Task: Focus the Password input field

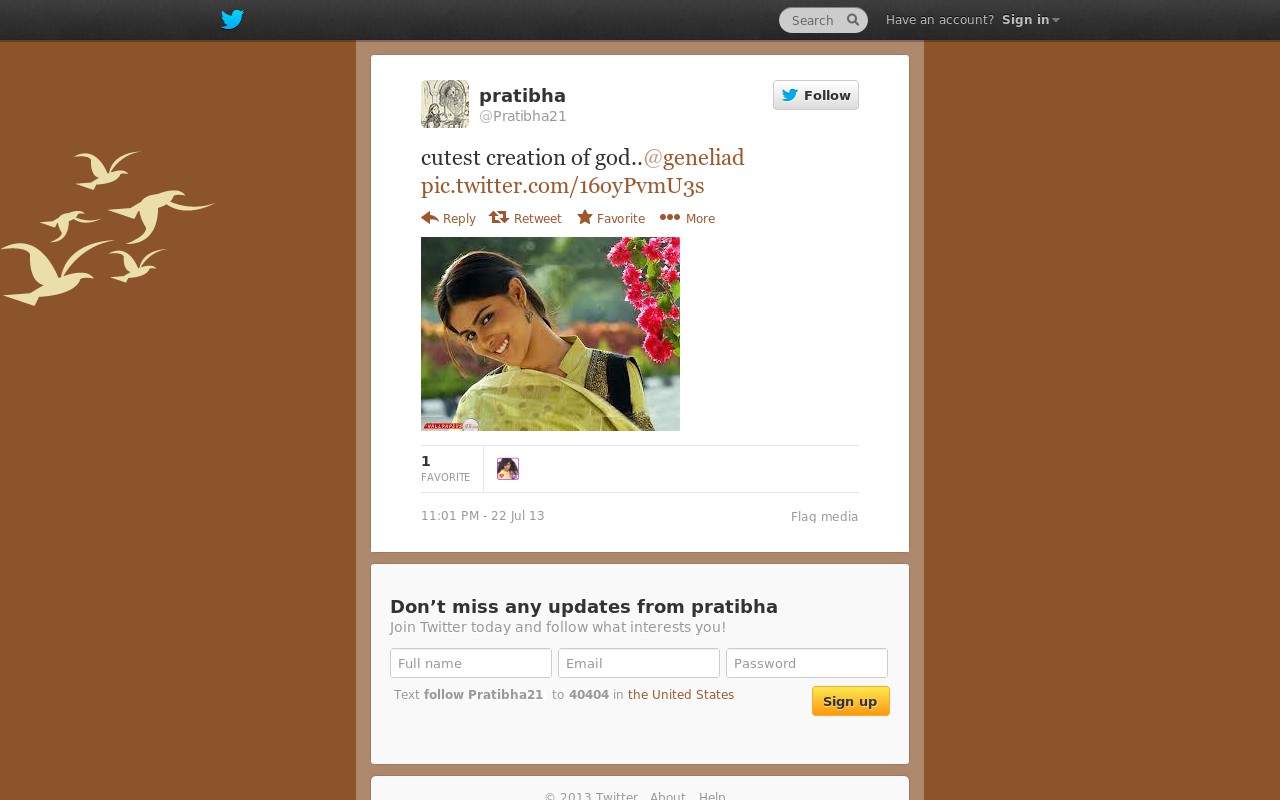Action: pyautogui.click(x=807, y=663)
